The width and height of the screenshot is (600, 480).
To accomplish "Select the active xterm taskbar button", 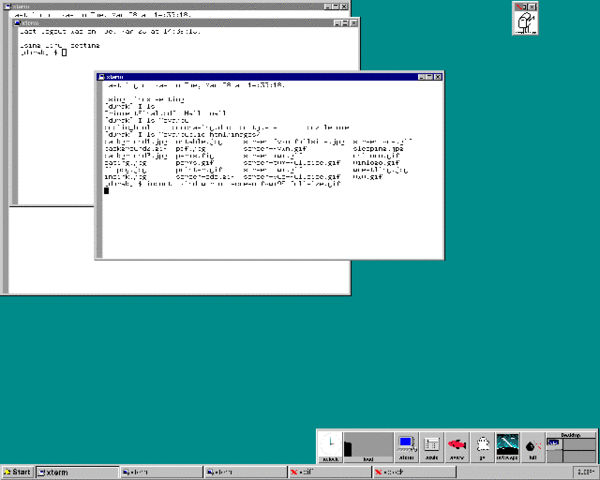I will coord(78,472).
